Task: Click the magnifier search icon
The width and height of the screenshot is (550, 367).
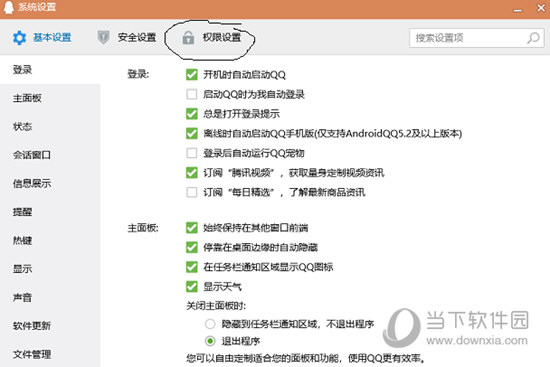Action: 533,38
